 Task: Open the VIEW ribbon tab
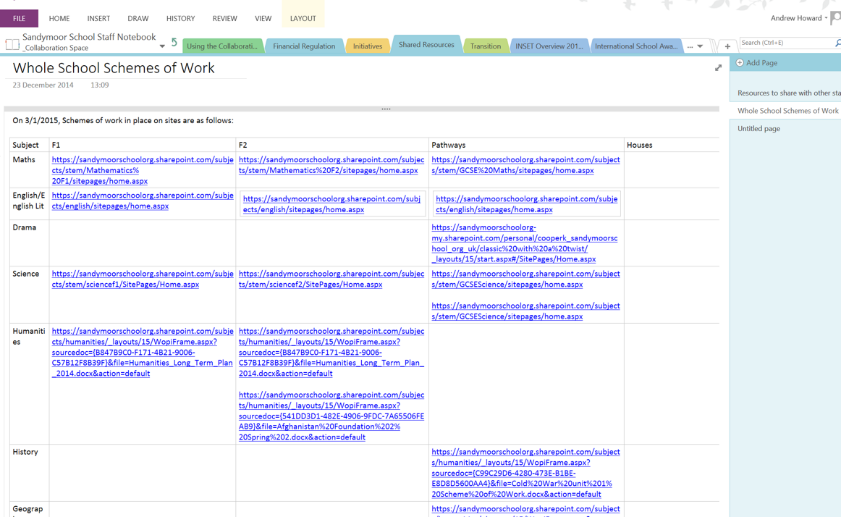tap(263, 18)
